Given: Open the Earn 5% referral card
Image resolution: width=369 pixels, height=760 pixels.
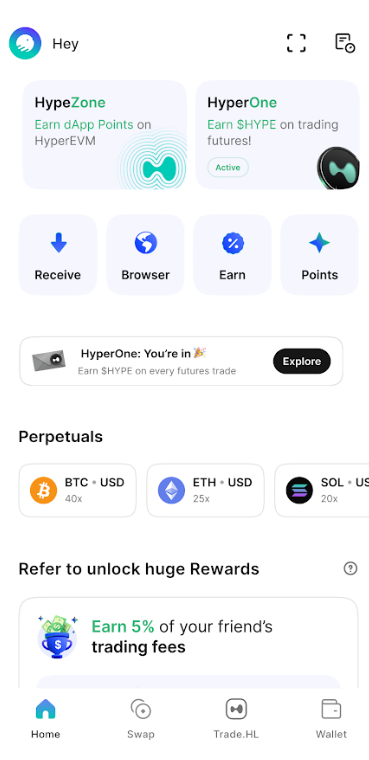Looking at the screenshot, I should 189,643.
